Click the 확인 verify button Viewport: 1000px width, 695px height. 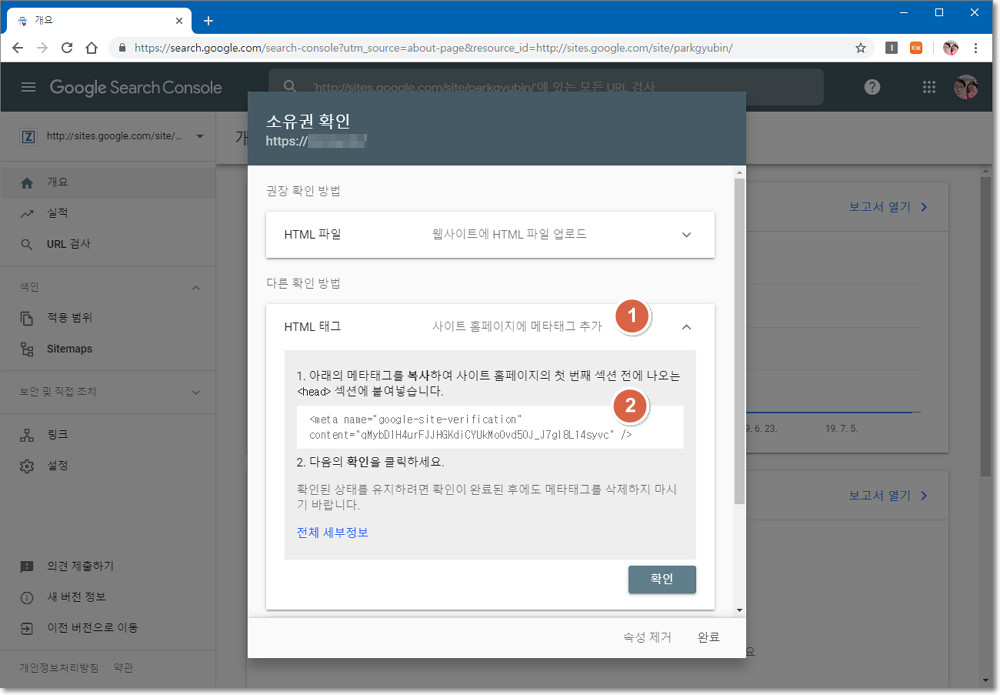click(x=662, y=579)
